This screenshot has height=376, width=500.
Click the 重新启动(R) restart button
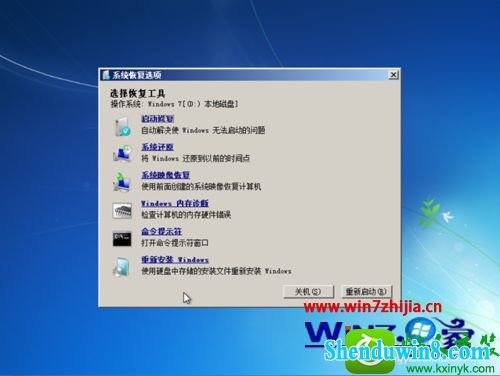(366, 292)
